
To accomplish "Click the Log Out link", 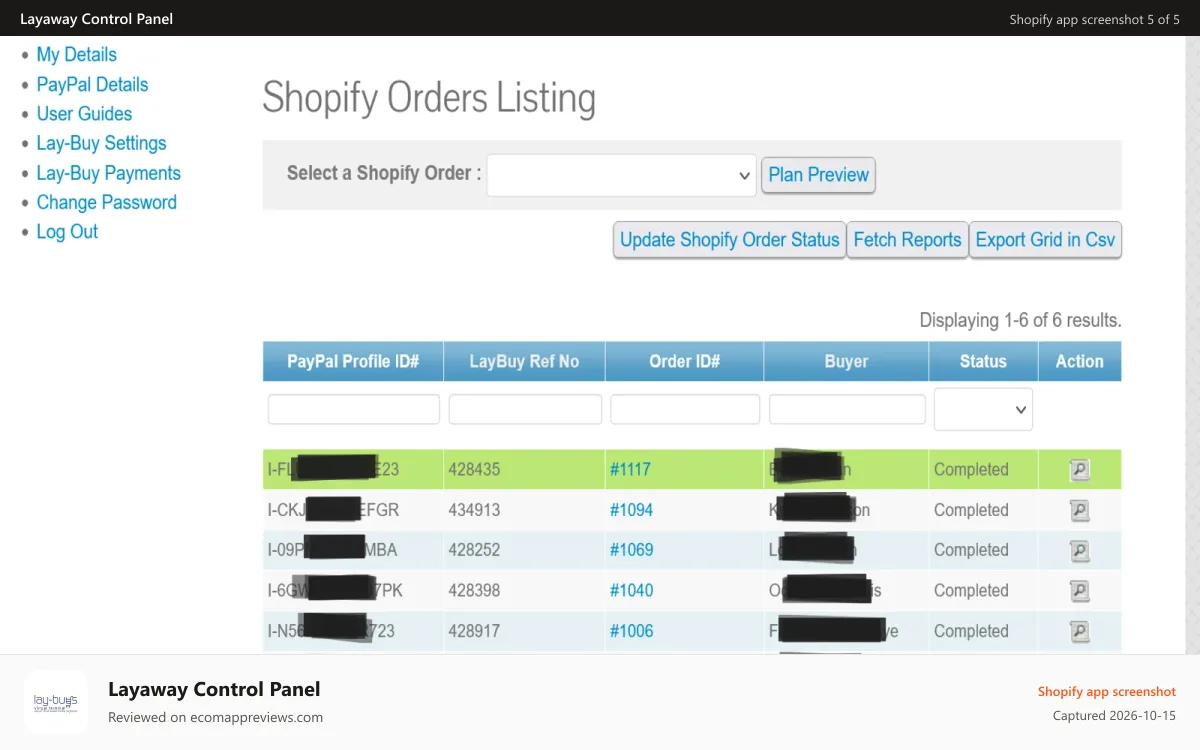I will [67, 232].
